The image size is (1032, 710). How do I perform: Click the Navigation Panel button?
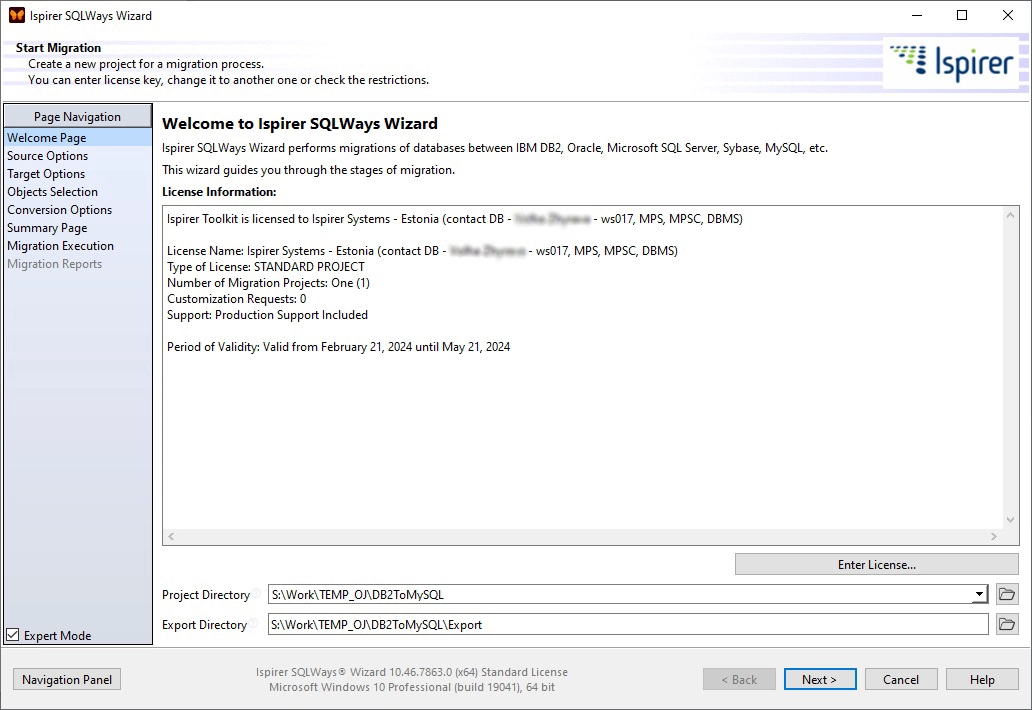(66, 679)
